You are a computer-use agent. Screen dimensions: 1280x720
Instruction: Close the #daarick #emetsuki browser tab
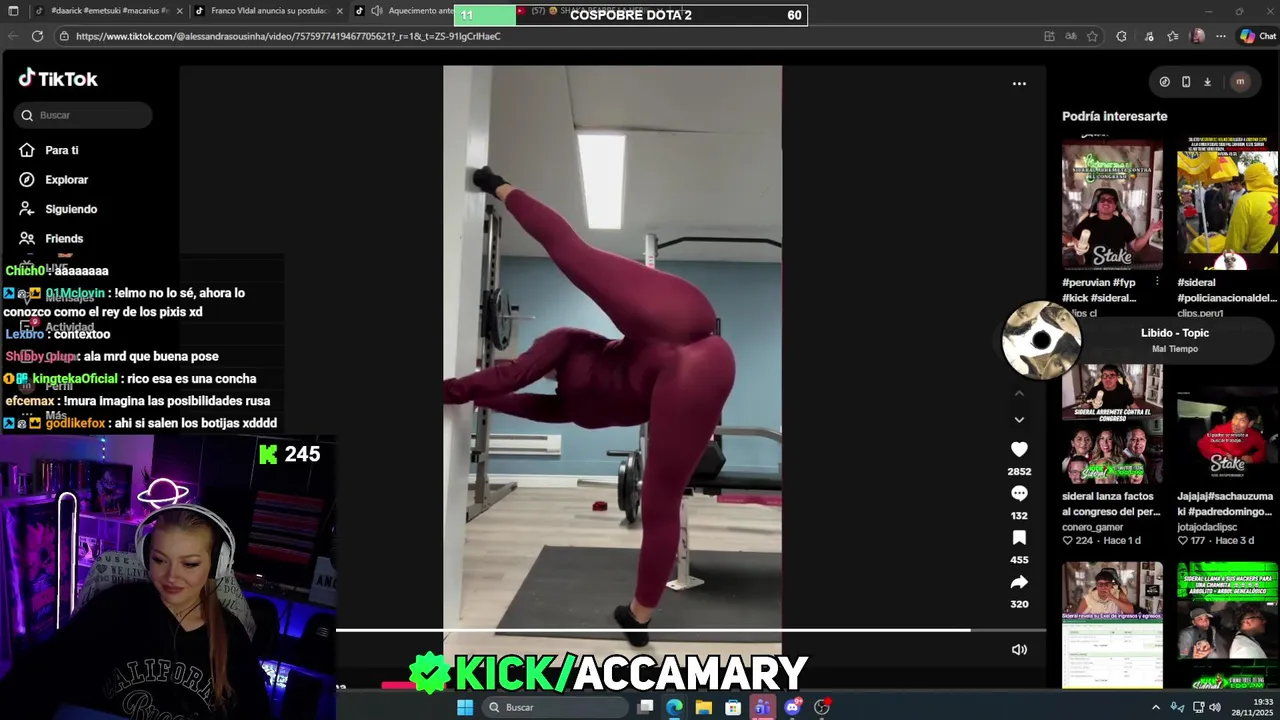click(180, 11)
